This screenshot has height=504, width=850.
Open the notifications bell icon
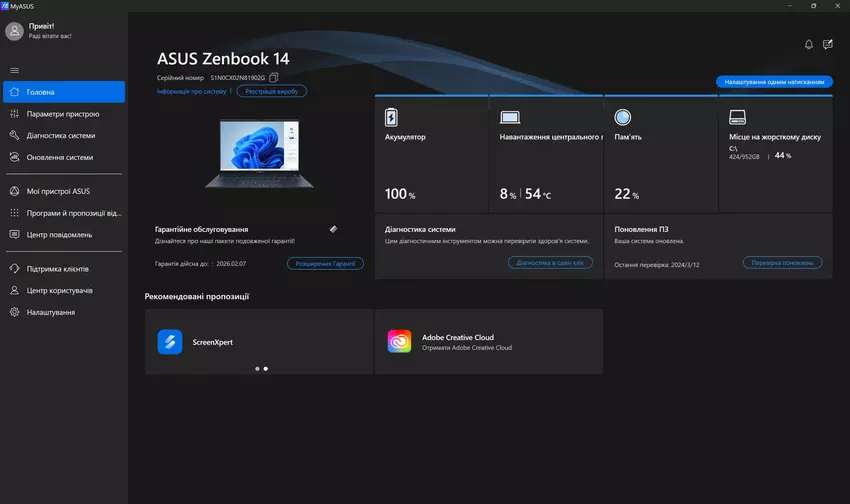(x=809, y=44)
